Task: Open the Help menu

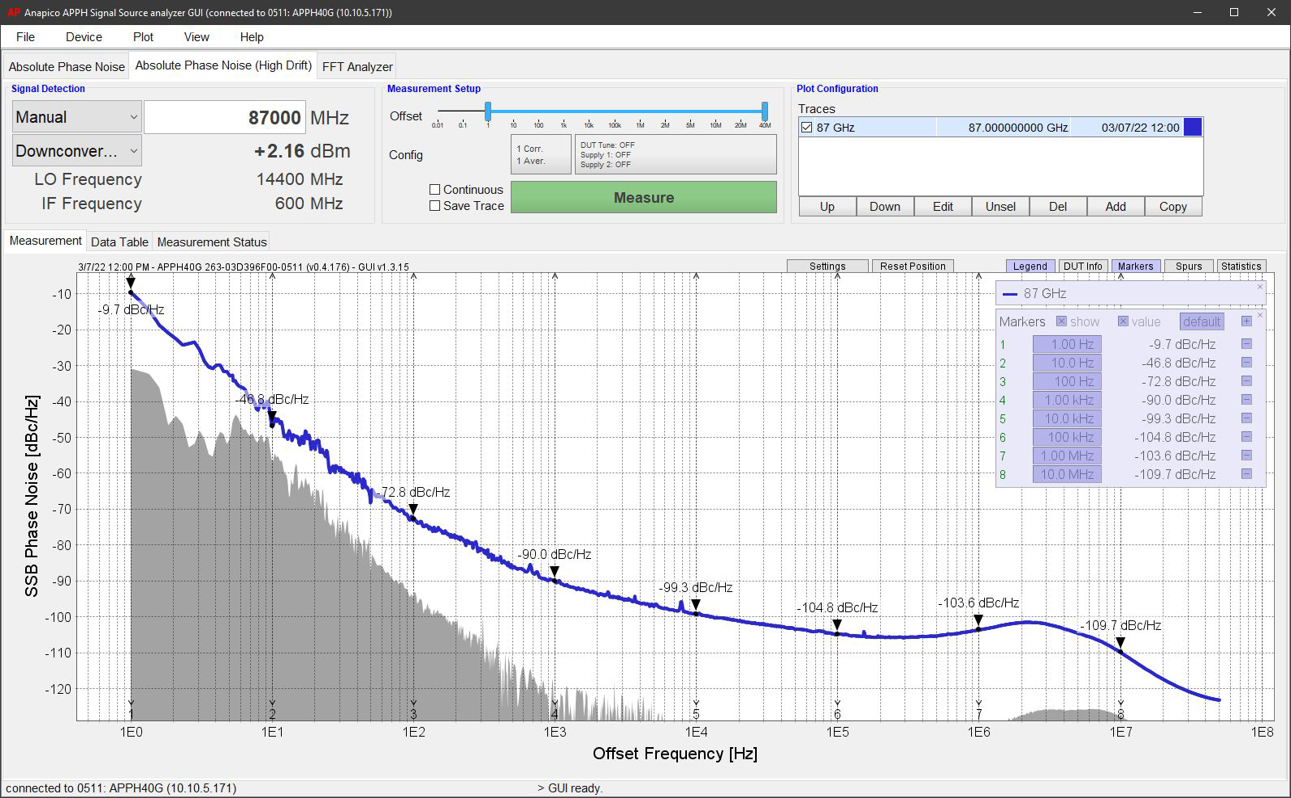Action: pyautogui.click(x=251, y=37)
